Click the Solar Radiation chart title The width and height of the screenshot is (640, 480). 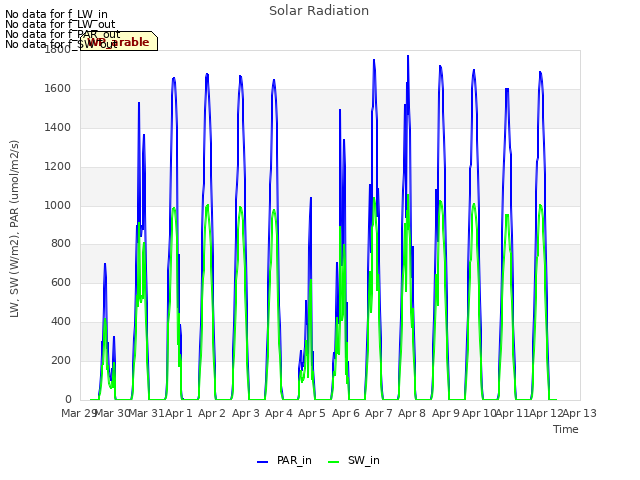click(319, 11)
